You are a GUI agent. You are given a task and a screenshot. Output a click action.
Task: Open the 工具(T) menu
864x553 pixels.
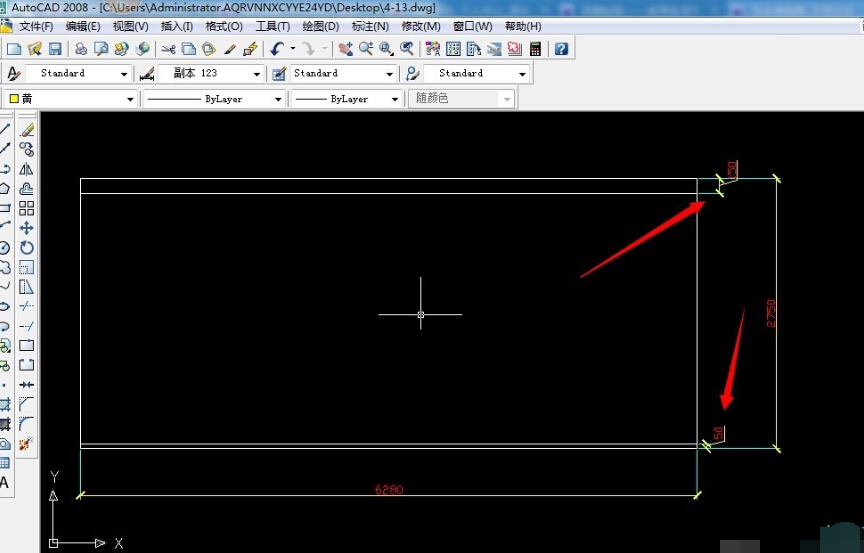click(273, 26)
